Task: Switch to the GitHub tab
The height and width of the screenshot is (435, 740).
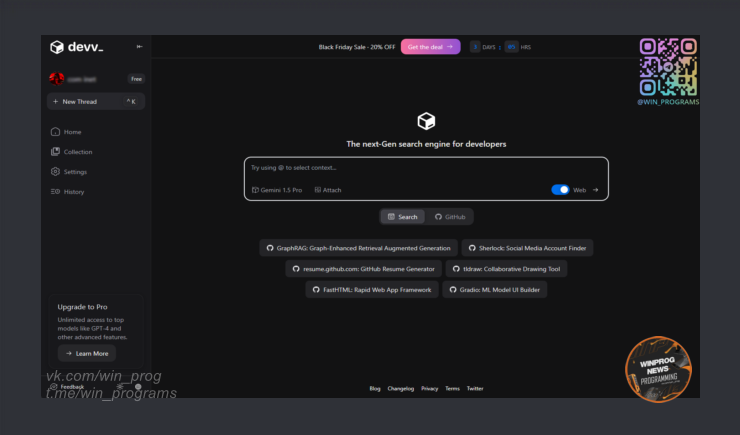Action: point(450,217)
